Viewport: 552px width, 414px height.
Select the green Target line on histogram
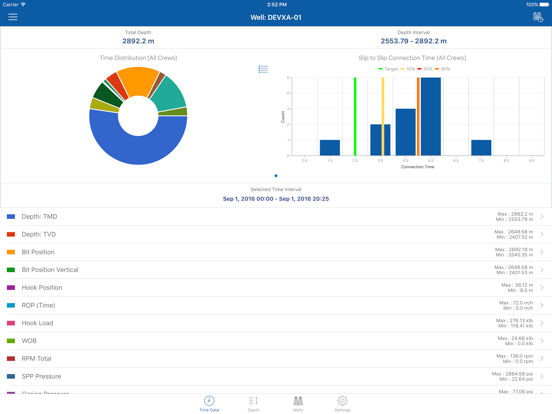click(355, 117)
